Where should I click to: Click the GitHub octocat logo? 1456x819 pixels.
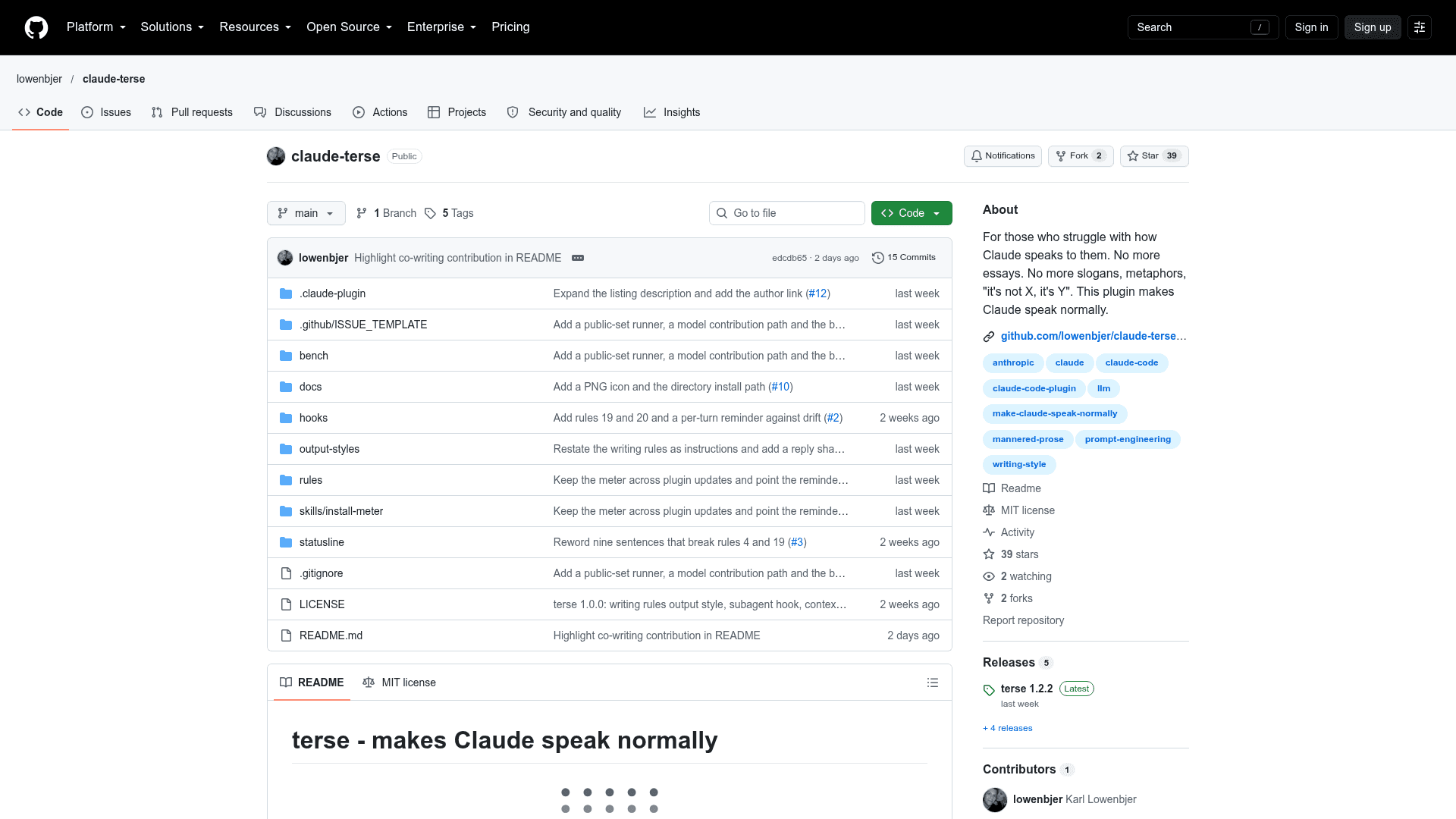coord(36,27)
